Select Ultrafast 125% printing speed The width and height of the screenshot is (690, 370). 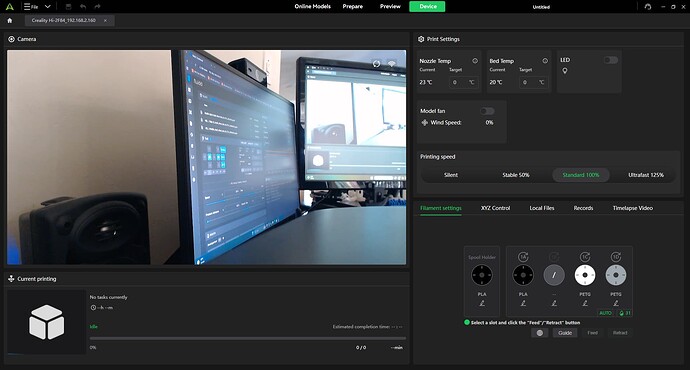coord(646,175)
